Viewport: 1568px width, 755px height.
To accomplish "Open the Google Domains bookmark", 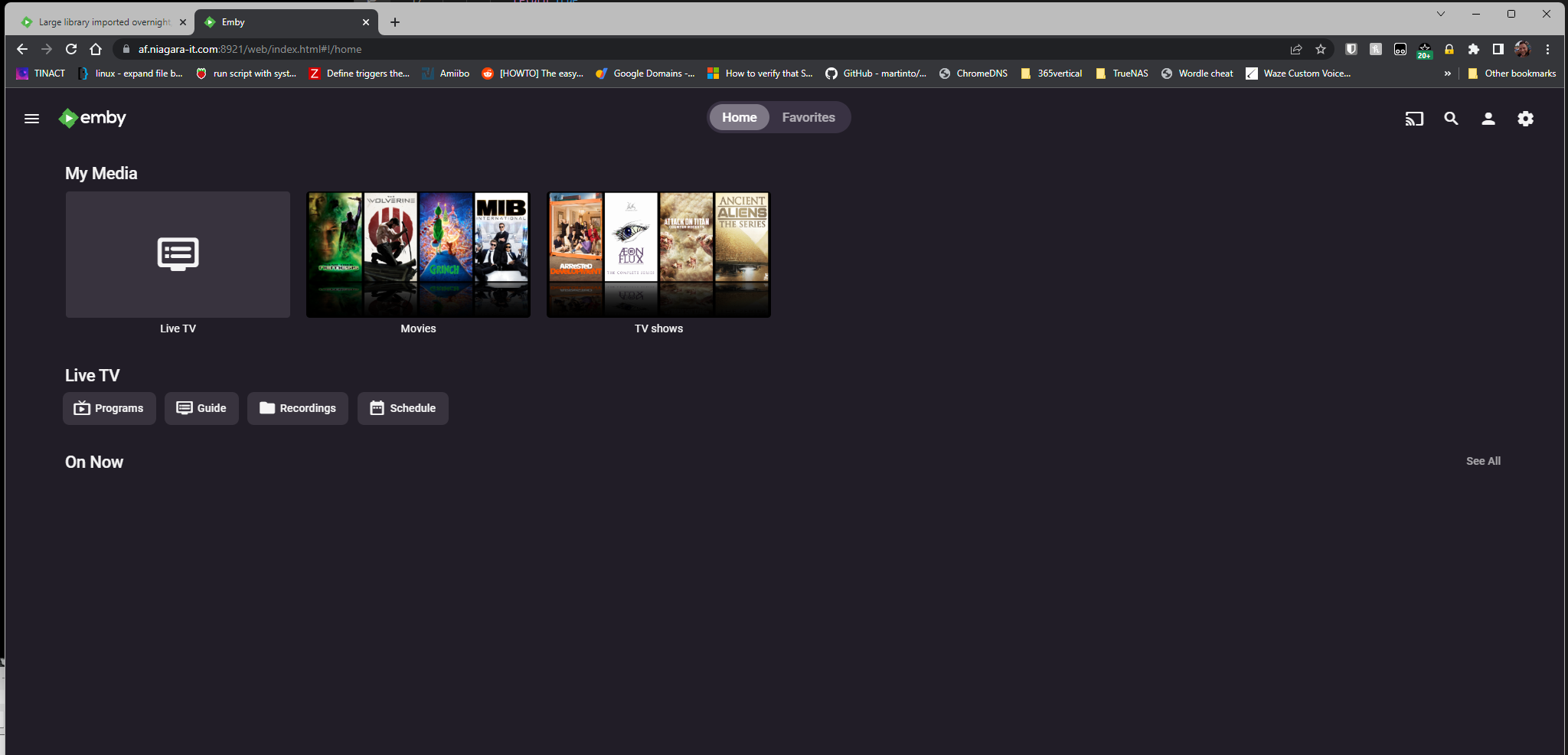I will pos(645,74).
